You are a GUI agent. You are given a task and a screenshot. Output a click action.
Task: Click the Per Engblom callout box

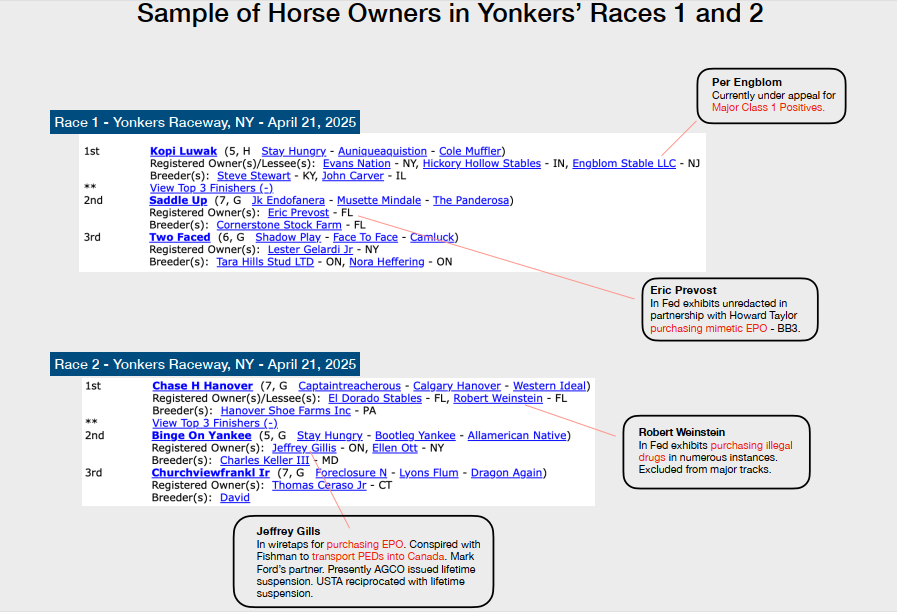(x=771, y=96)
